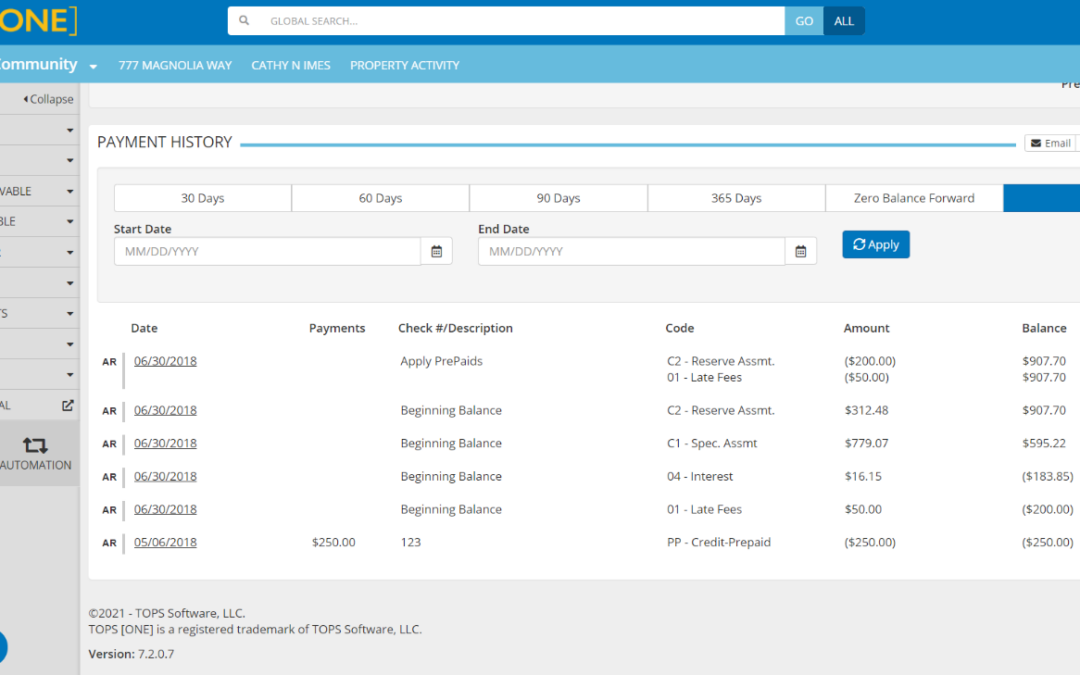The height and width of the screenshot is (675, 1080).
Task: Click into the Start Date input field
Action: pos(266,252)
